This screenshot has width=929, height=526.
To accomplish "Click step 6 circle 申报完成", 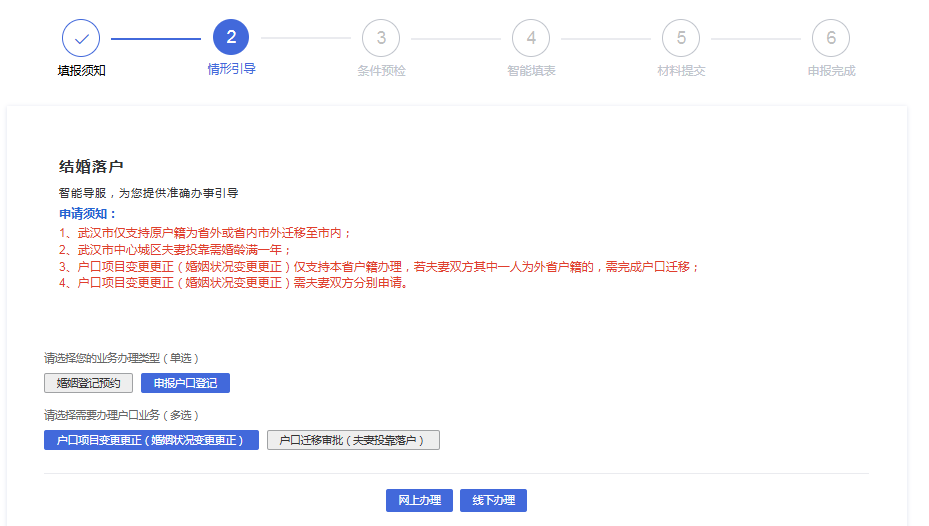I will coord(831,39).
